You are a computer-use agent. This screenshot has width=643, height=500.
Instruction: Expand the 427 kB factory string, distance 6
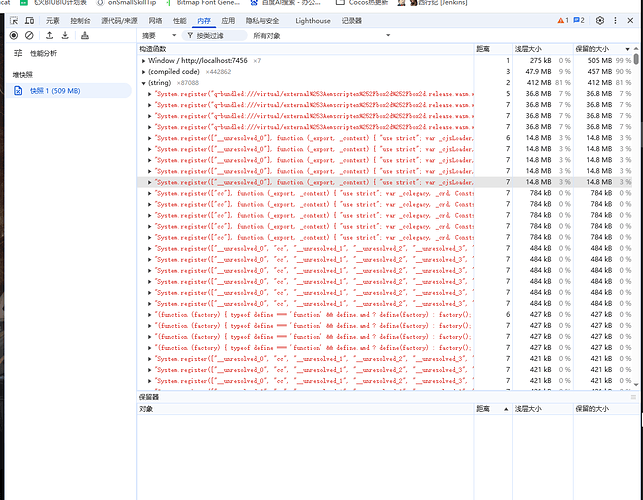point(150,315)
